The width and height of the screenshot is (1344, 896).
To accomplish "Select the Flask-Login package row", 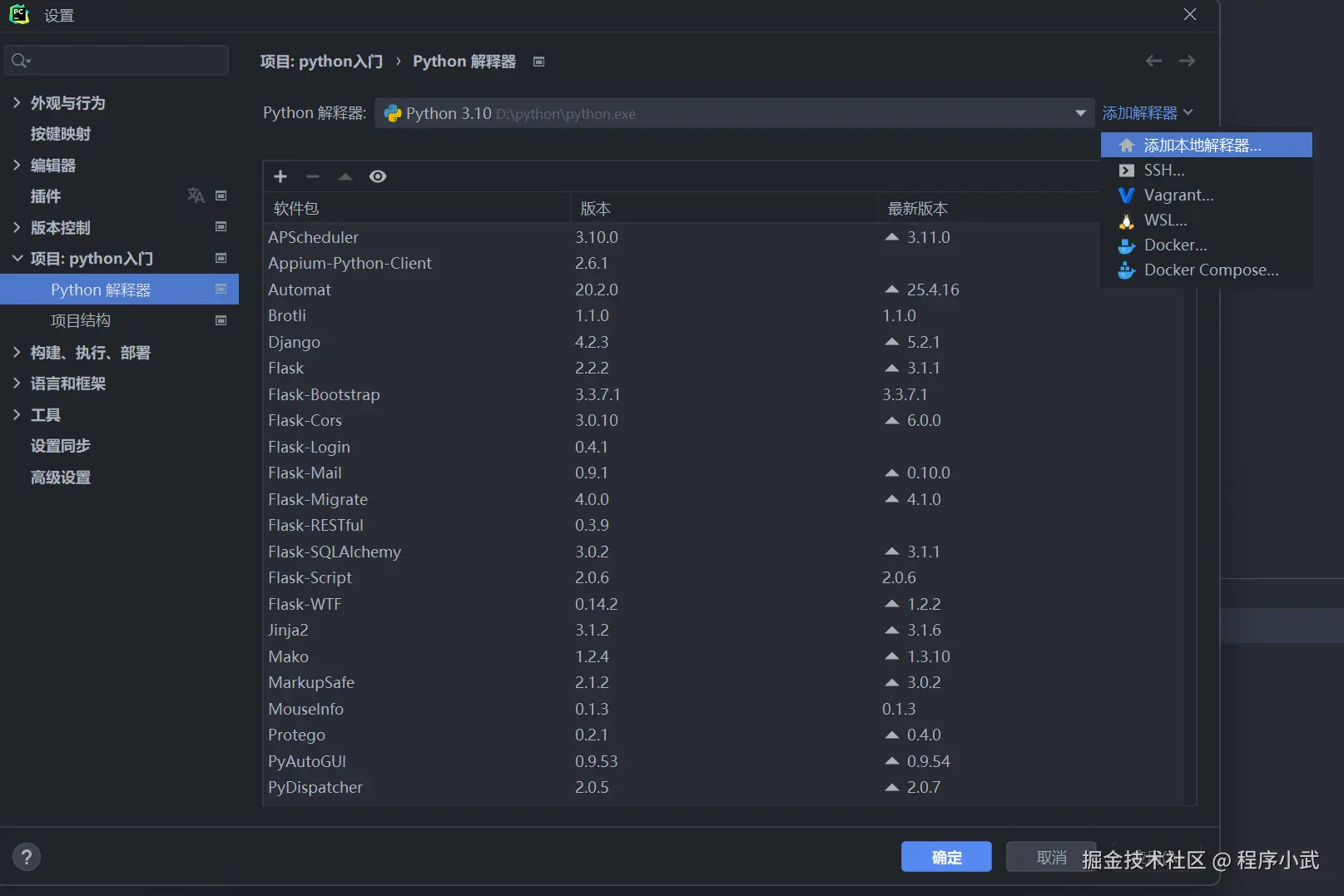I will click(723, 447).
